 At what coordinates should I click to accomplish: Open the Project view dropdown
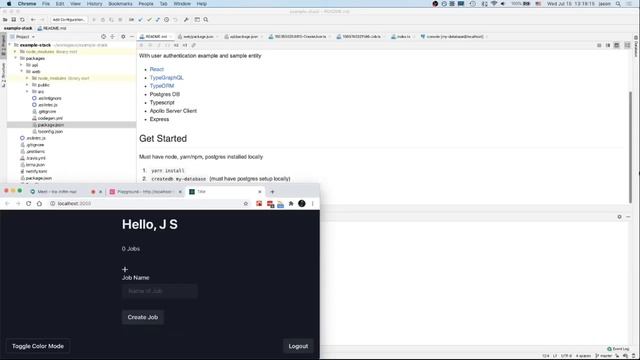pyautogui.click(x=22, y=37)
